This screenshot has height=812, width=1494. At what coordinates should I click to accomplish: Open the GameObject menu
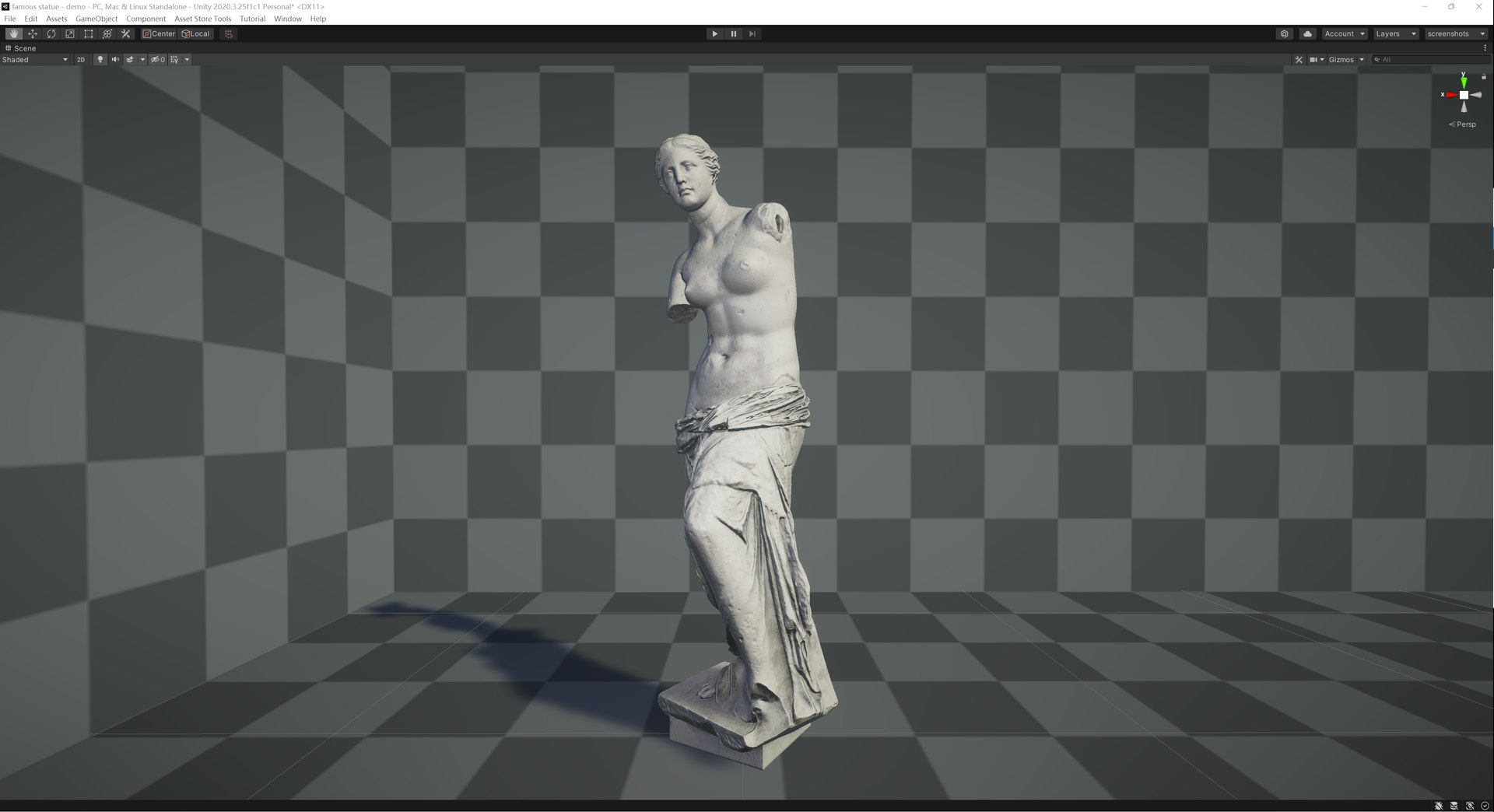tap(96, 19)
